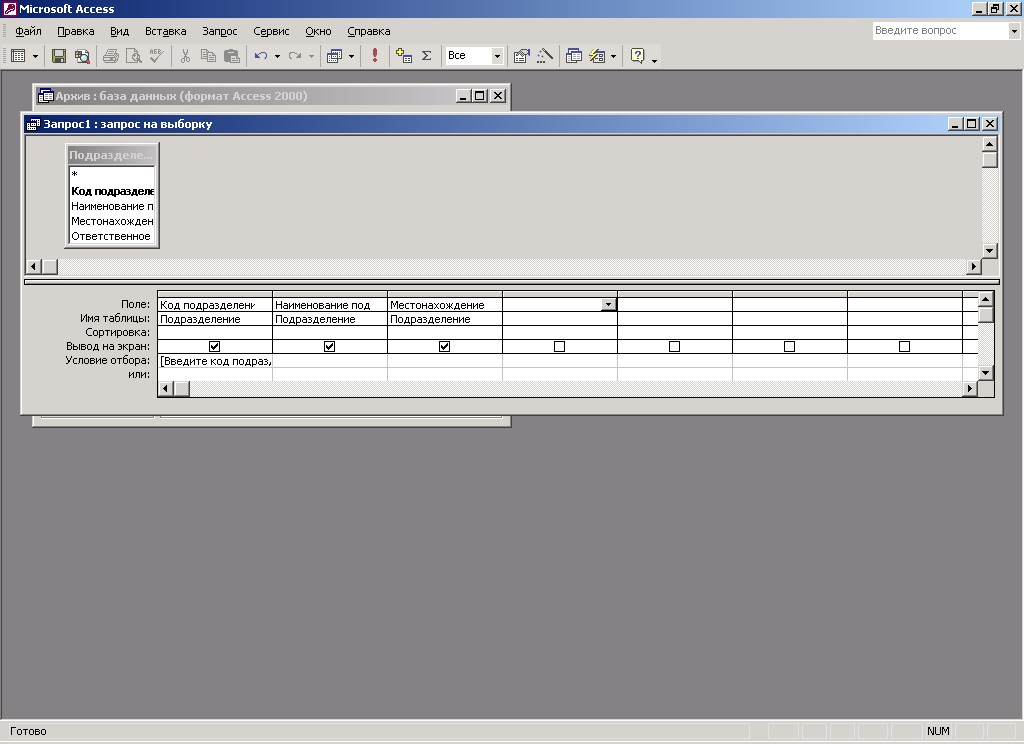The image size is (1024, 744).
Task: Open the Top Values 'Все' combo box
Action: tap(497, 56)
